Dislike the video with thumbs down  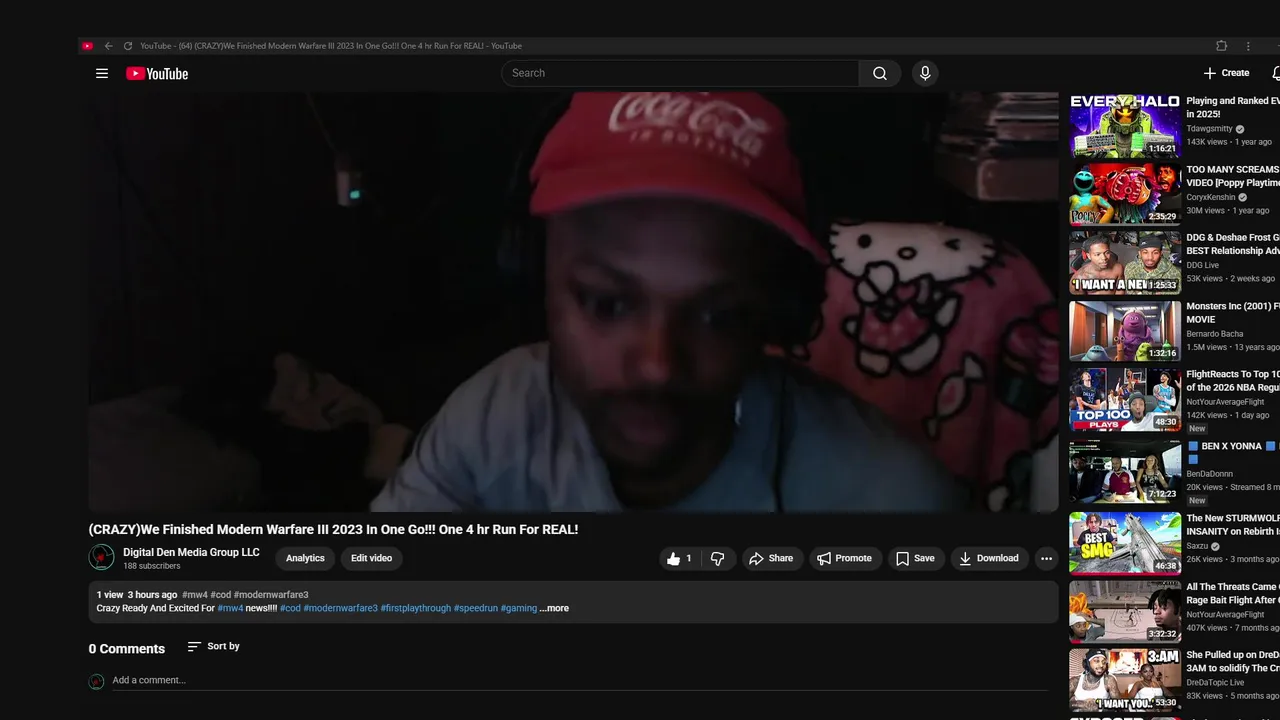click(x=717, y=559)
